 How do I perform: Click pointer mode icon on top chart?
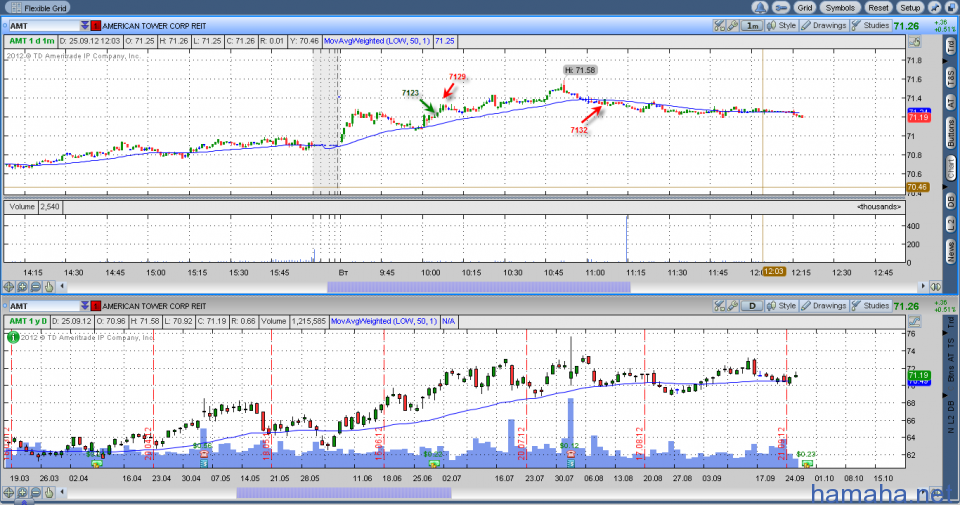click(x=914, y=42)
